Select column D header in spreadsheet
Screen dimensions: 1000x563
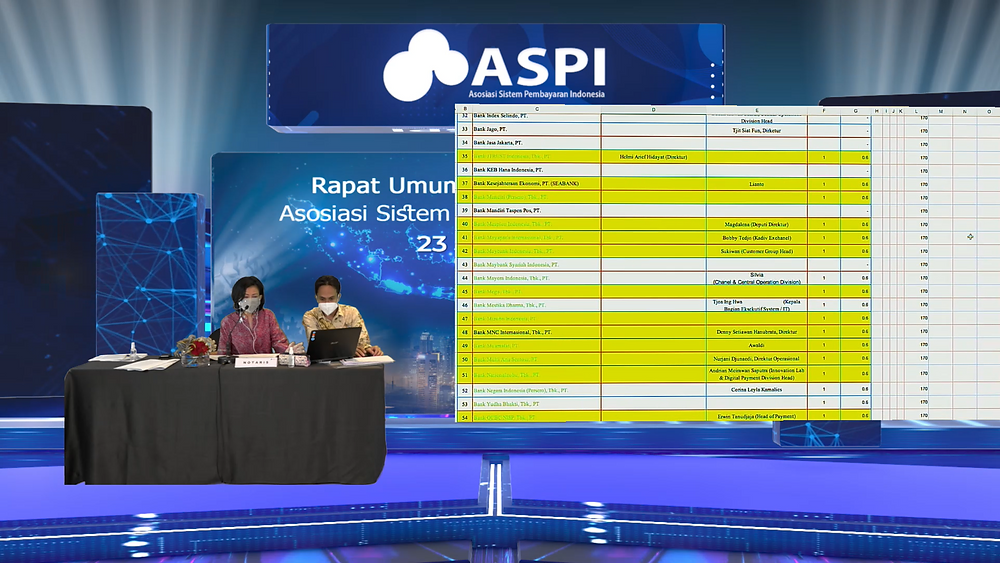pos(653,110)
